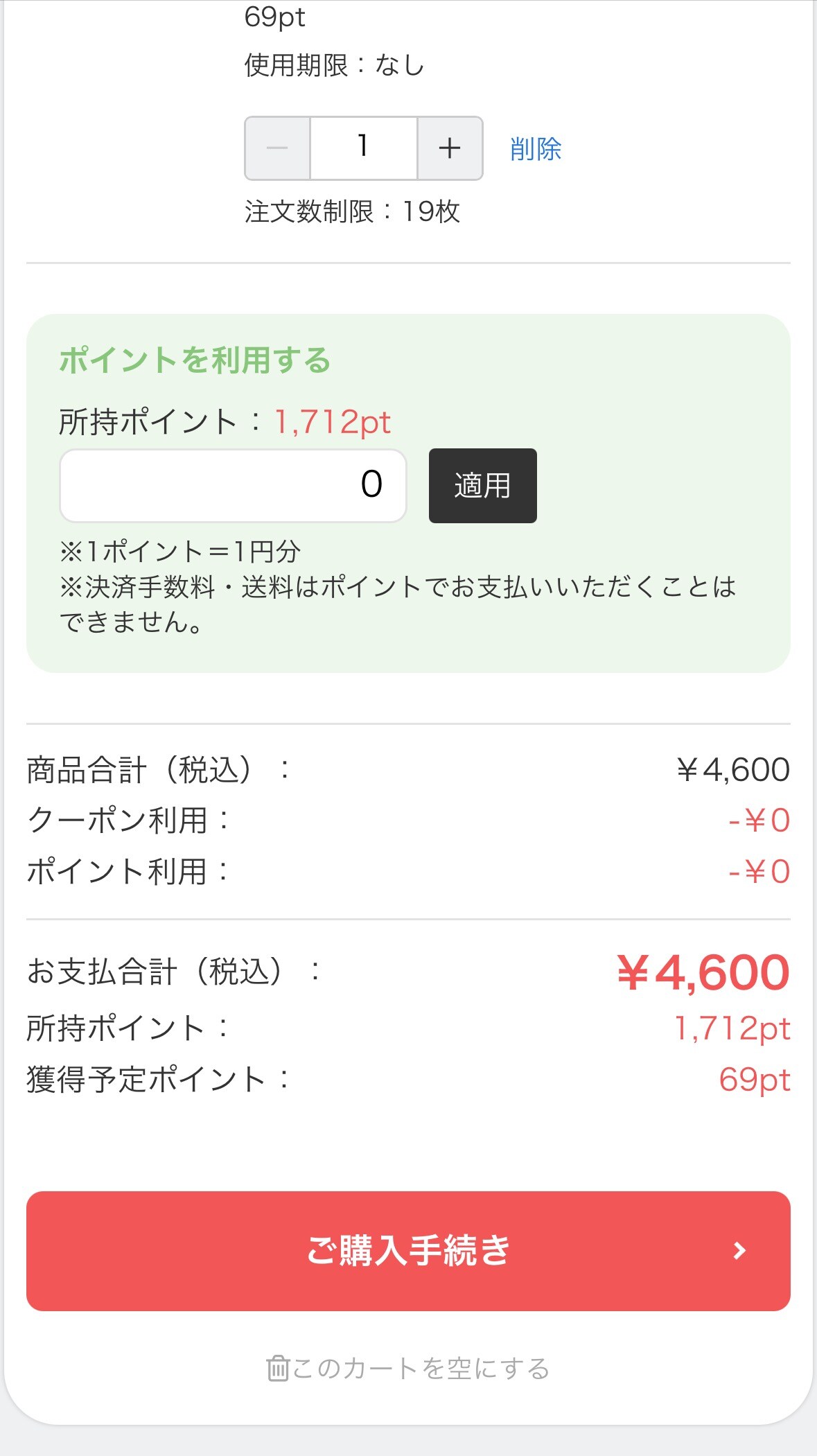The image size is (817, 1456).
Task: Click the trash can icon
Action: coord(277,1369)
